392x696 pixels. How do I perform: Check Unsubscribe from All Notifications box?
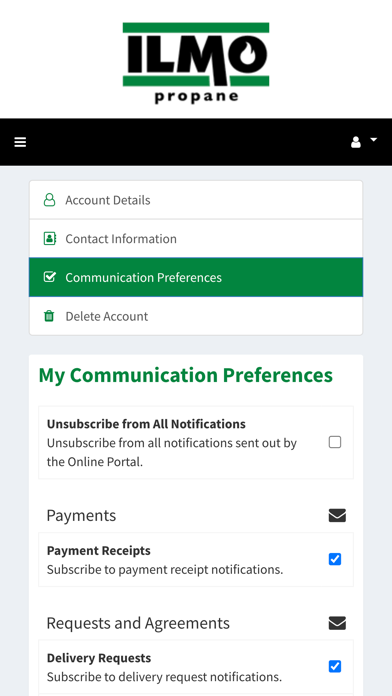[x=335, y=442]
